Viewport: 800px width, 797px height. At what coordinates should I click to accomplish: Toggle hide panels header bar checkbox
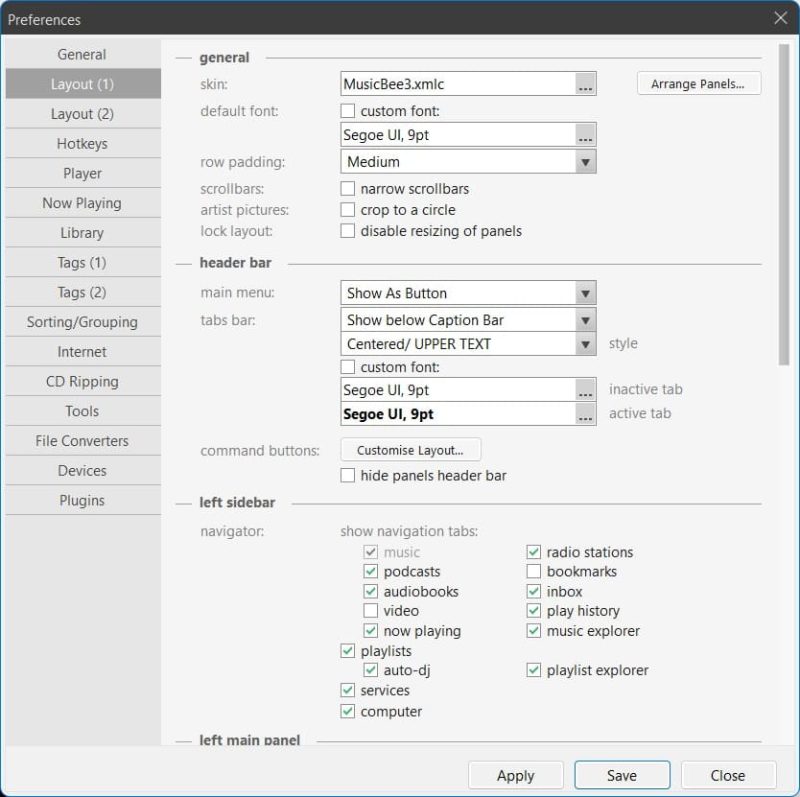(347, 476)
